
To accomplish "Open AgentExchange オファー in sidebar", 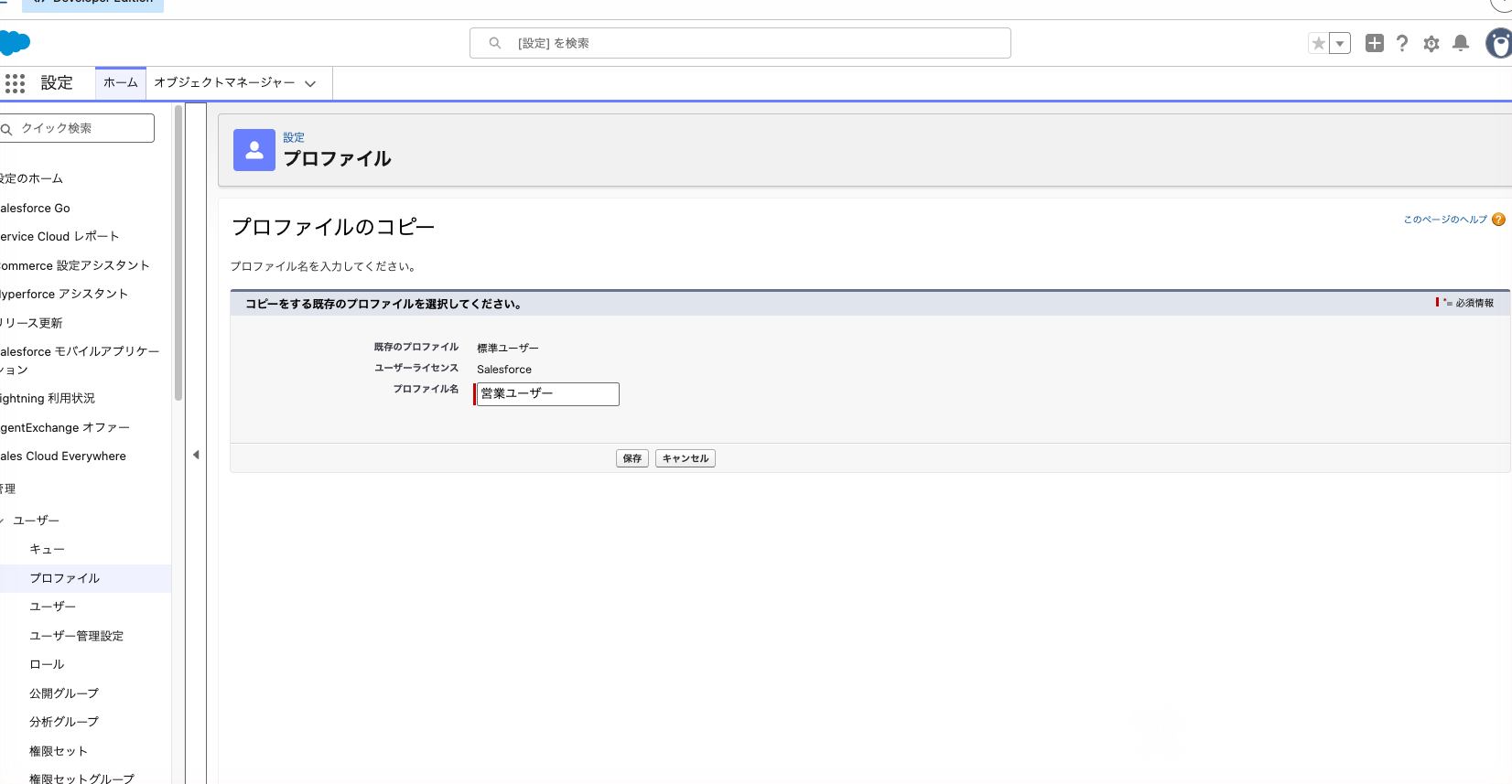I will [x=65, y=427].
